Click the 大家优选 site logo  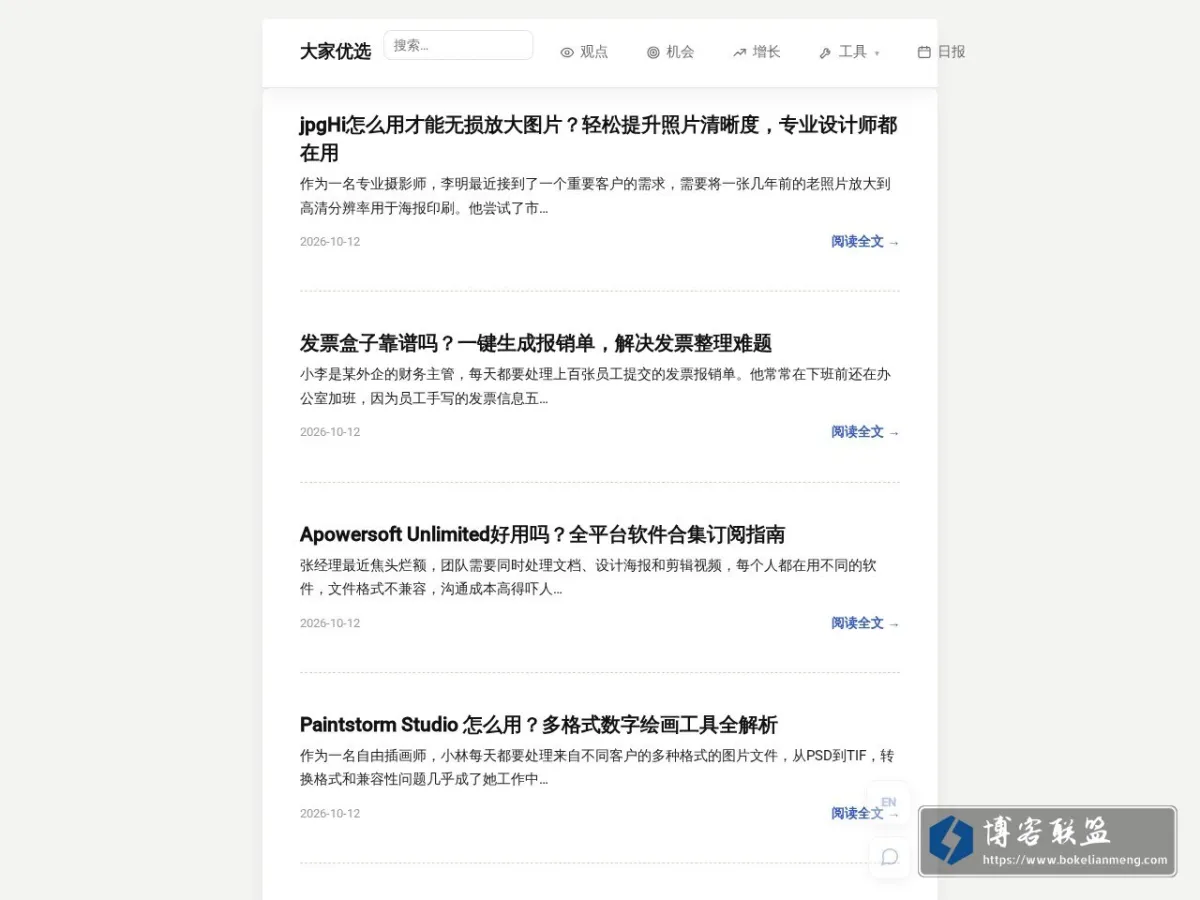pyautogui.click(x=335, y=51)
